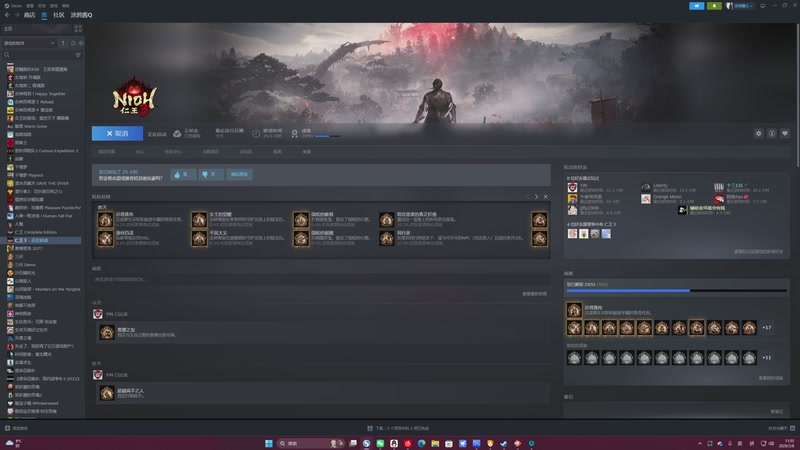Click the library search field
The image size is (800, 450).
pyautogui.click(x=40, y=56)
